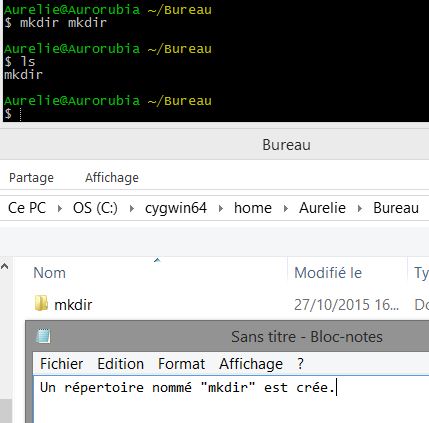This screenshot has height=423, width=429.
Task: Navigate to the cygwin64 breadcrumb folder
Action: point(176,208)
